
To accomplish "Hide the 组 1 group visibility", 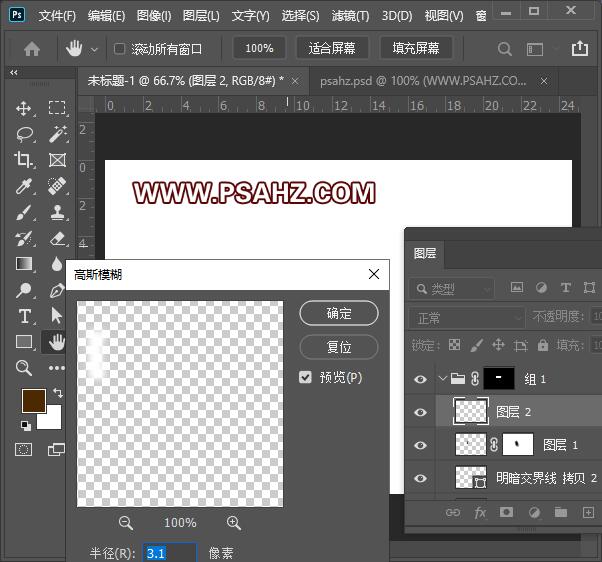I will point(420,379).
